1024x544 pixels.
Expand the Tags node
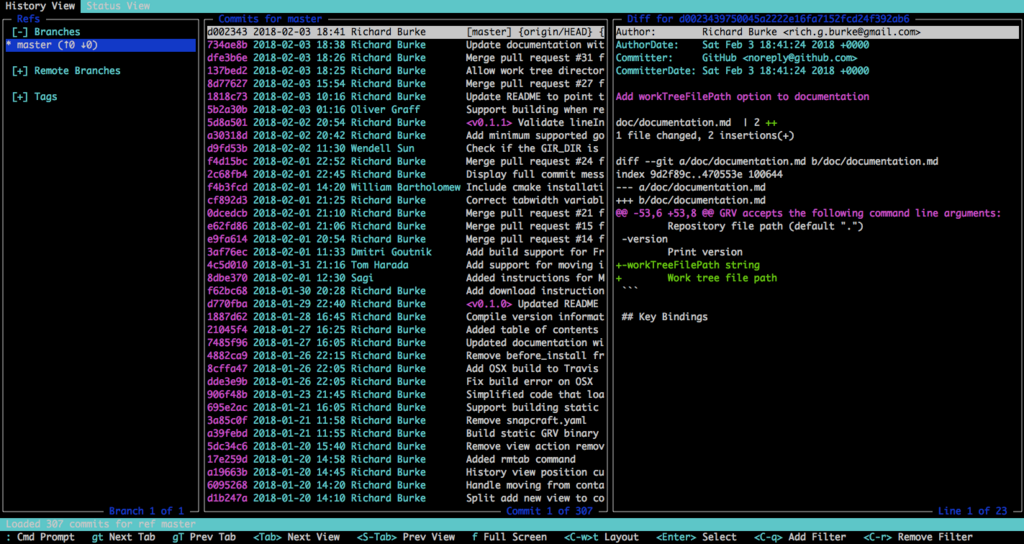coord(35,97)
